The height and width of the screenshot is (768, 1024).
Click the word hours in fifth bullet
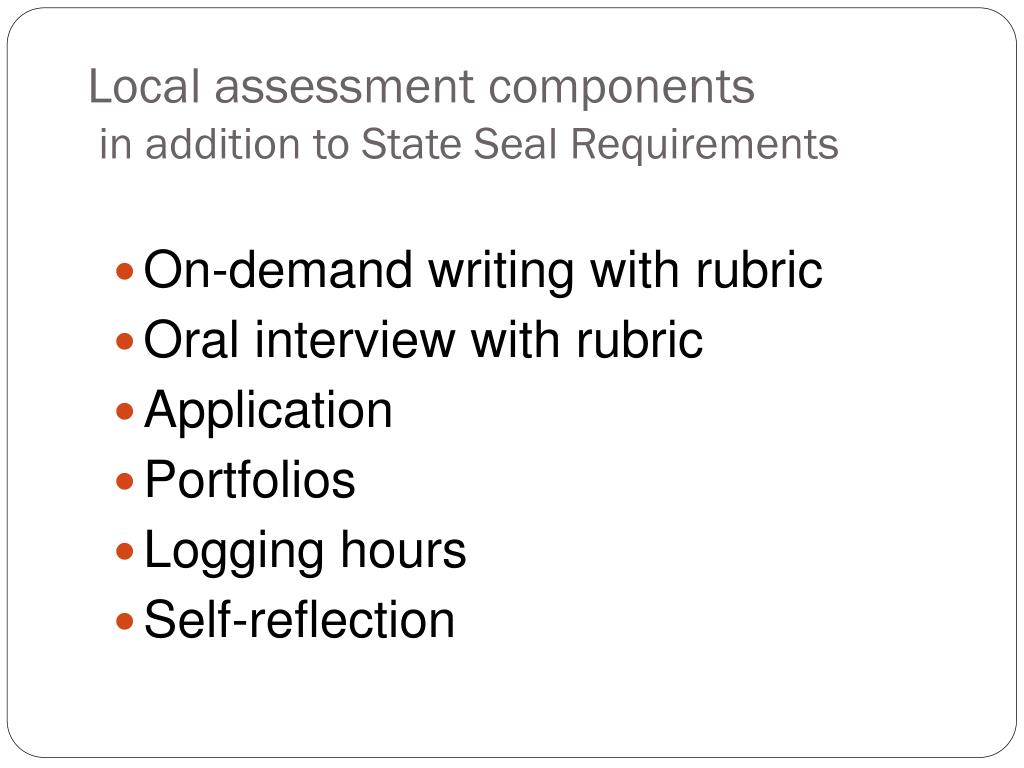pyautogui.click(x=404, y=550)
